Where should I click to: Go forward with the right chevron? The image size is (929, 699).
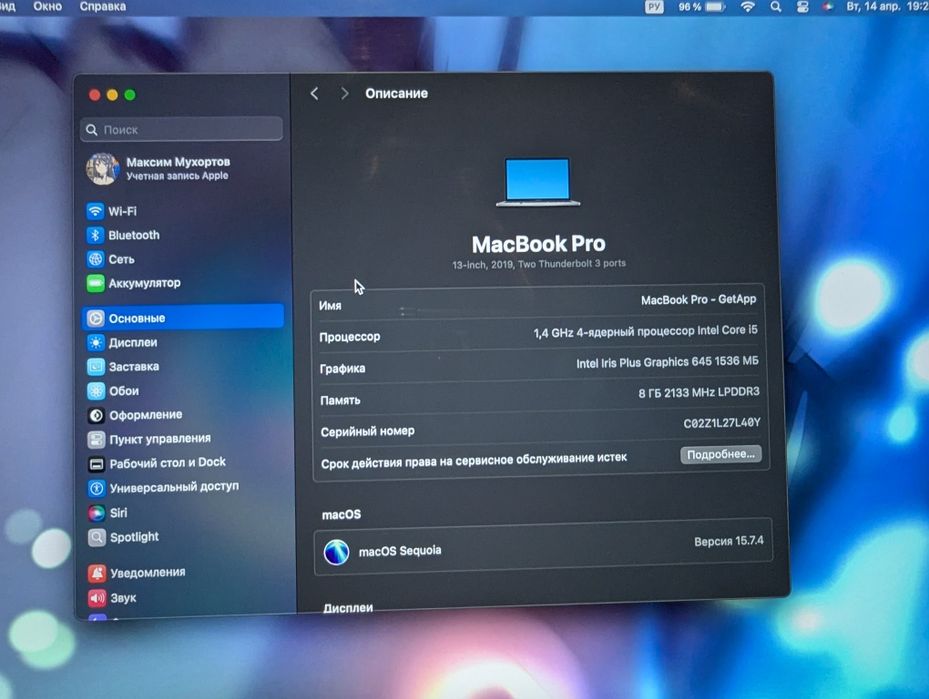344,94
